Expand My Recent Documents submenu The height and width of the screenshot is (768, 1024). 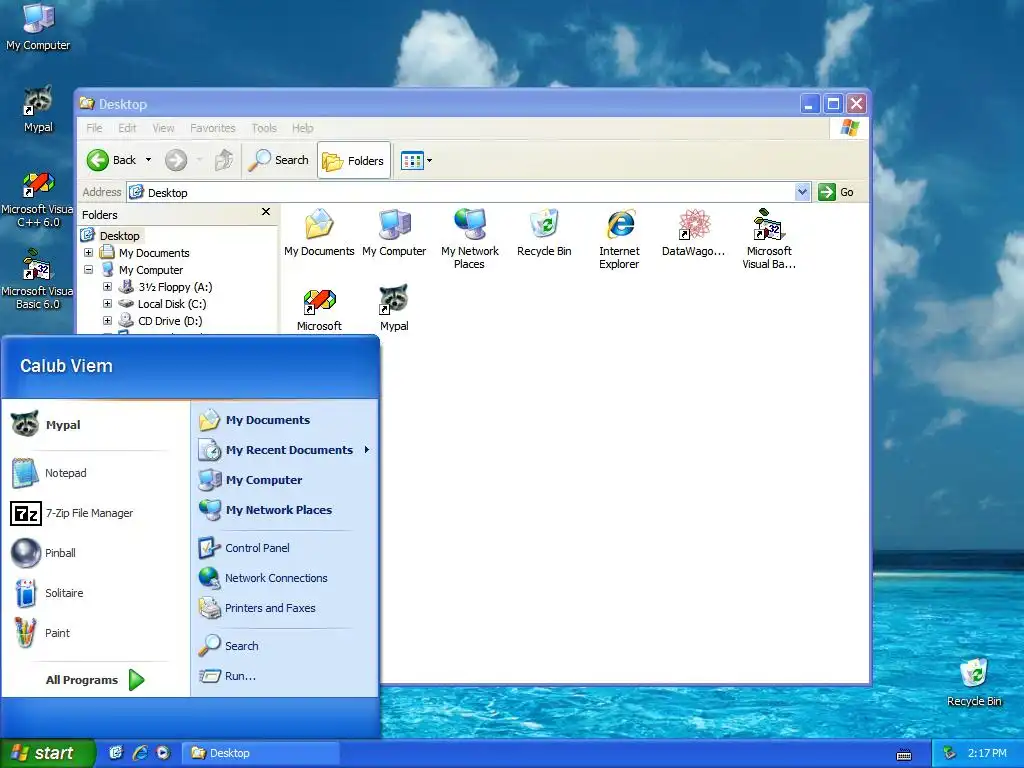tap(285, 450)
